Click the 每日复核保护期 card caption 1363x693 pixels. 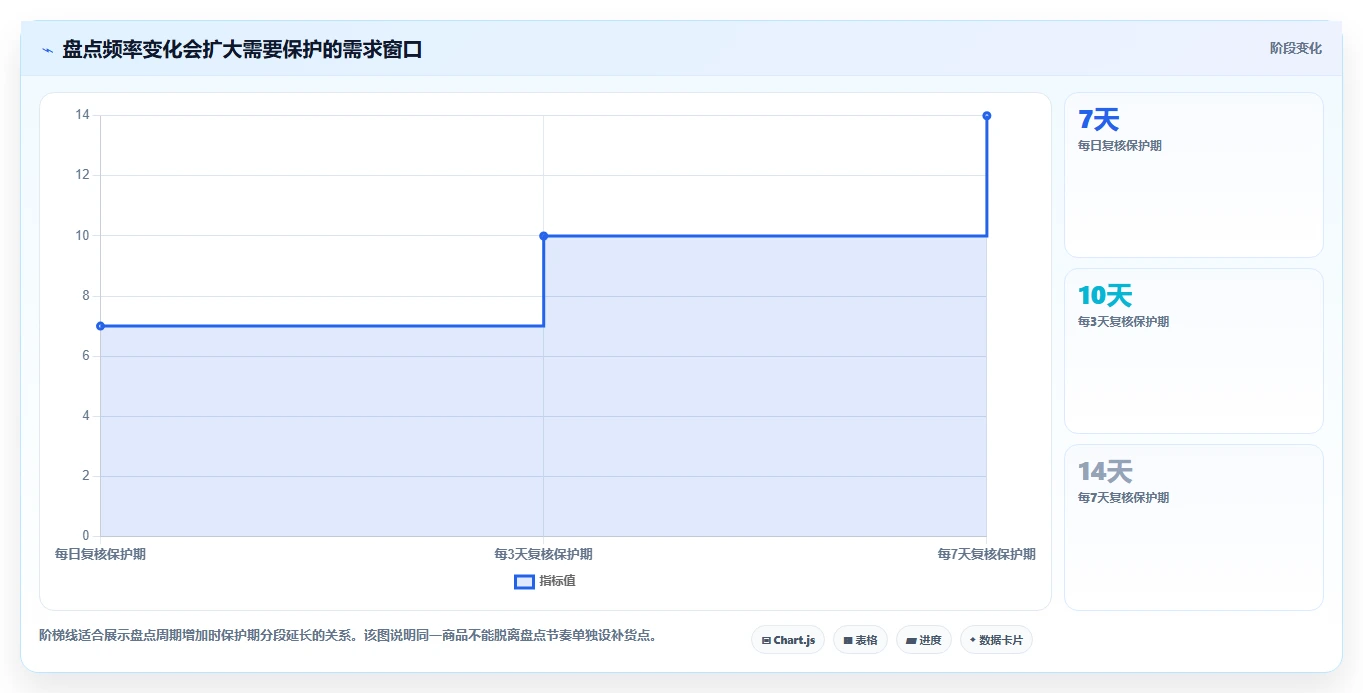(1120, 146)
